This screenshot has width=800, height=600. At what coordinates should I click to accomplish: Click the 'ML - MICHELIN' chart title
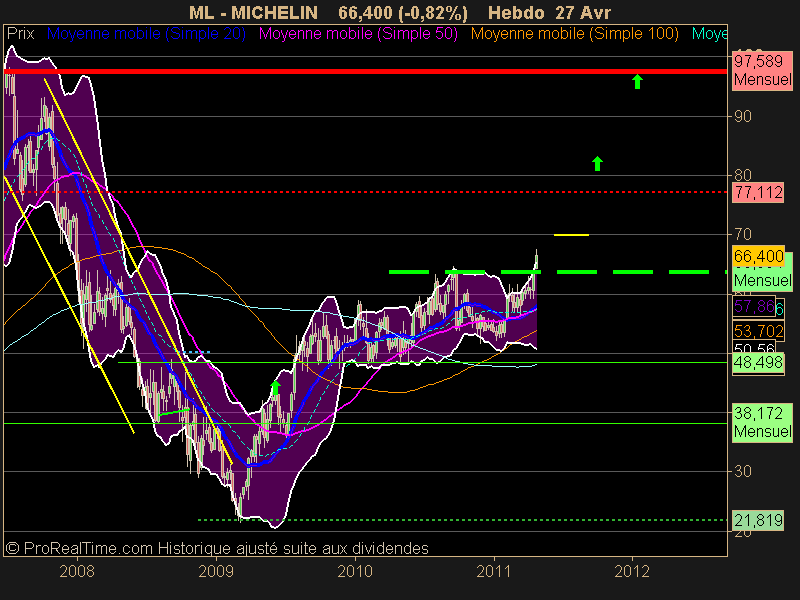254,12
